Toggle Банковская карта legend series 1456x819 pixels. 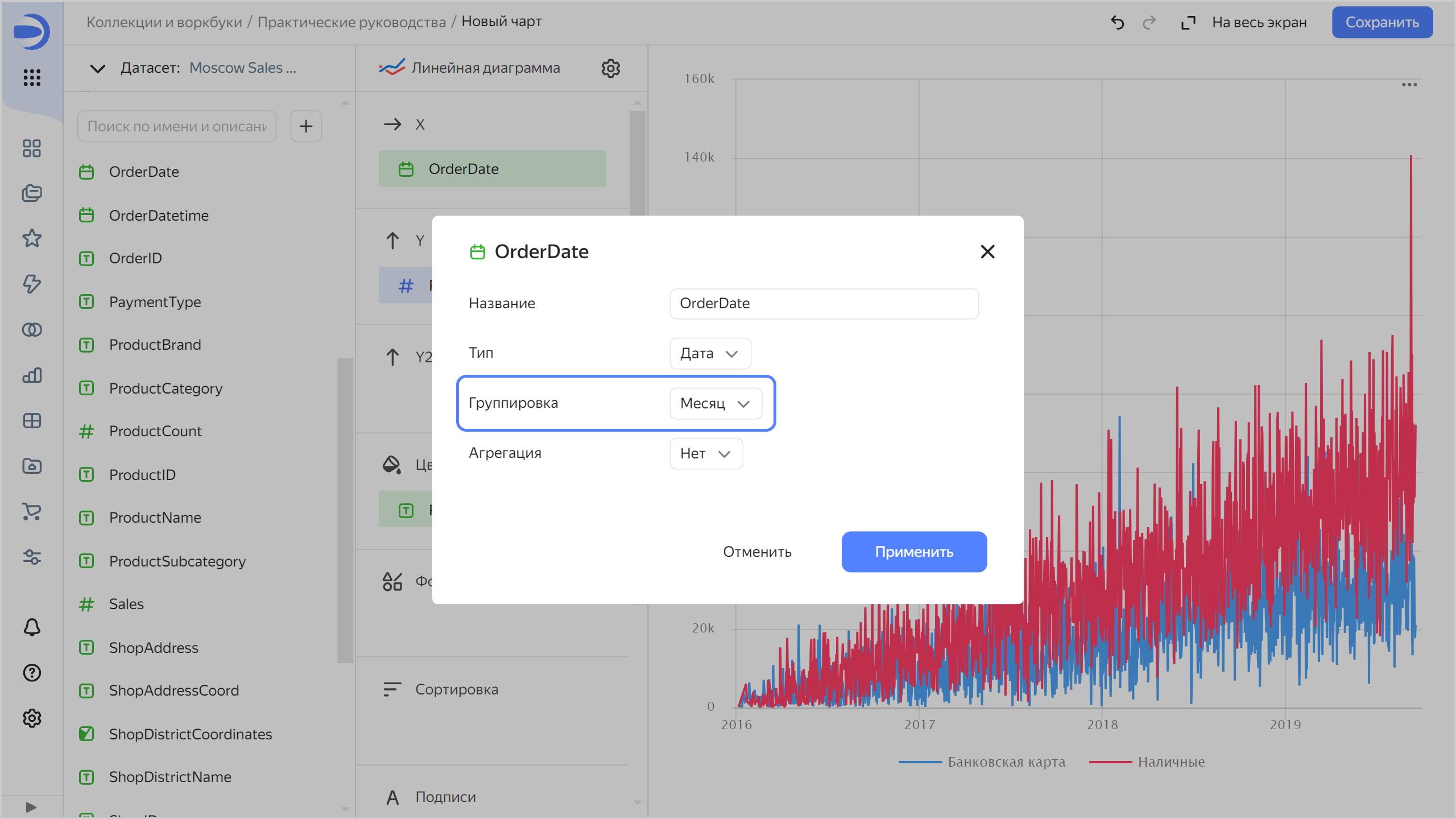coord(1006,762)
